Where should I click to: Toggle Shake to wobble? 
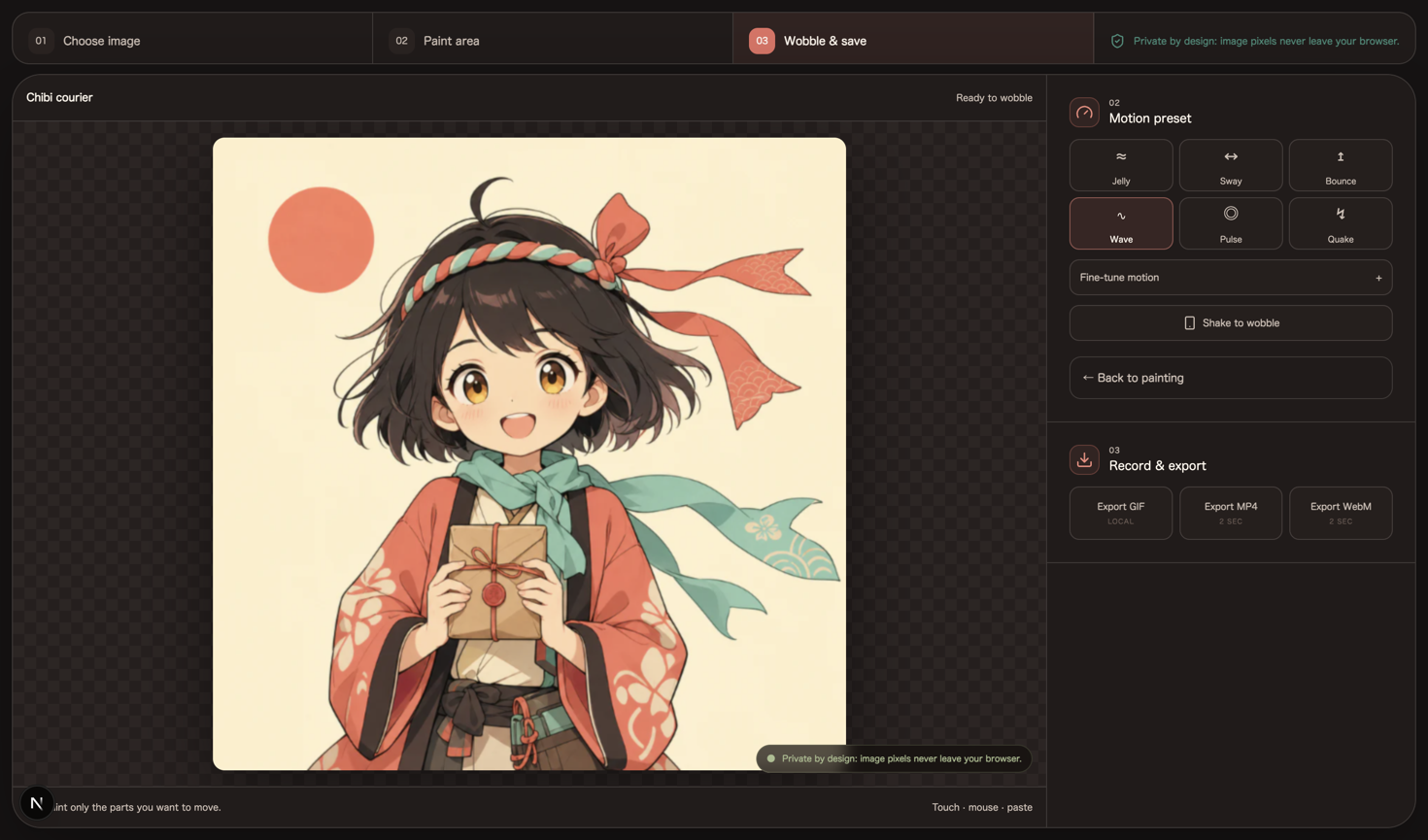(1231, 322)
